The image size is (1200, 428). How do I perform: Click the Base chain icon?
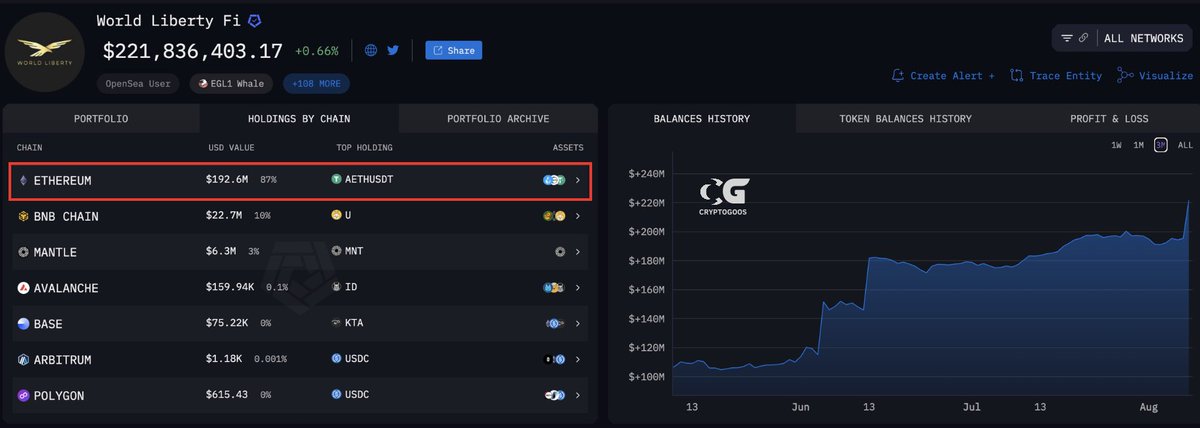coord(24,324)
